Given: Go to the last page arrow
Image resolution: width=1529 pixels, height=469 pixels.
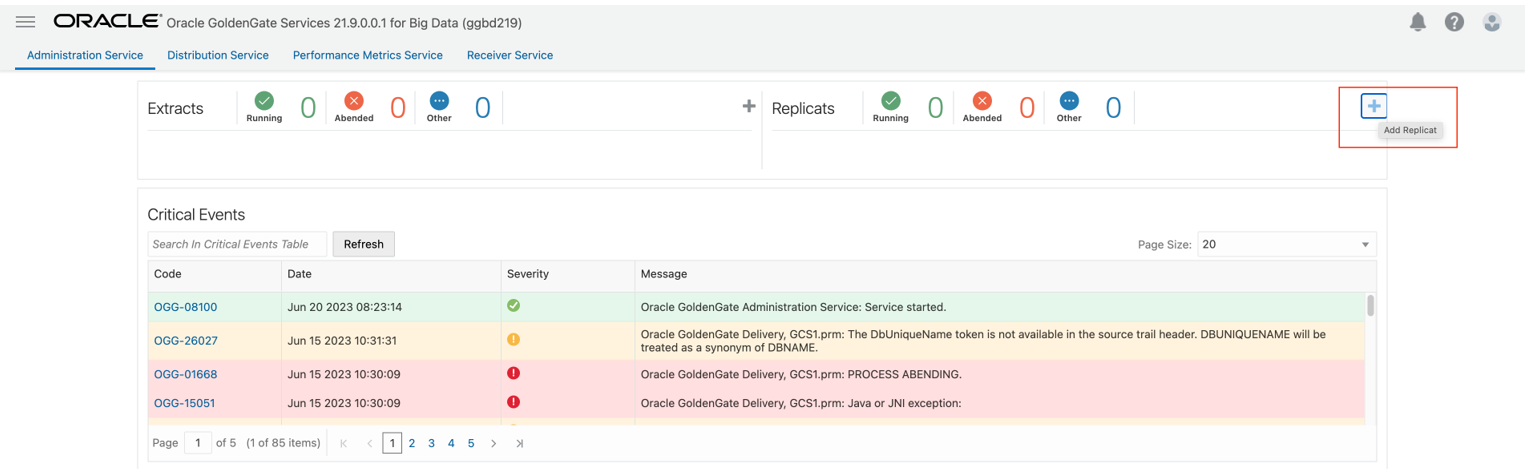Looking at the screenshot, I should 519,443.
